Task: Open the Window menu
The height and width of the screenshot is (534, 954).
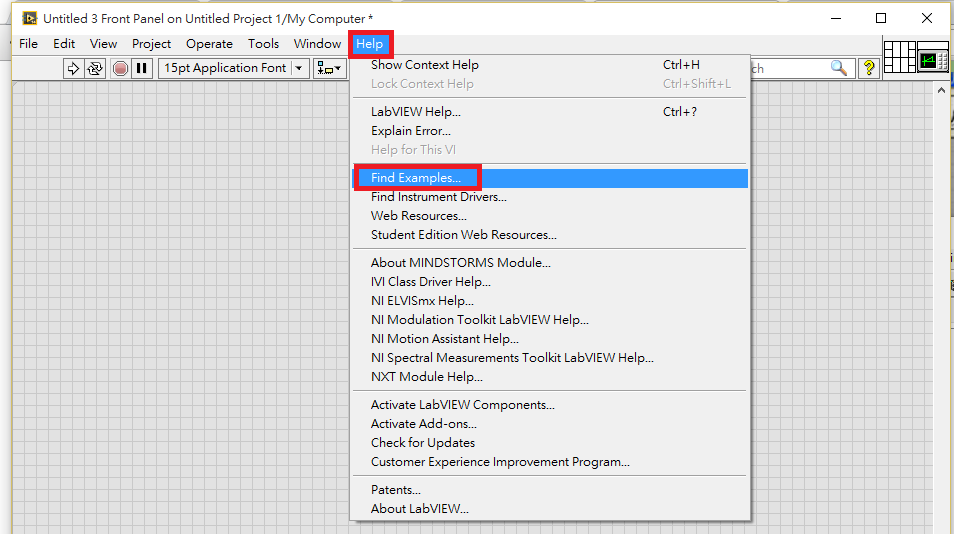Action: click(317, 44)
